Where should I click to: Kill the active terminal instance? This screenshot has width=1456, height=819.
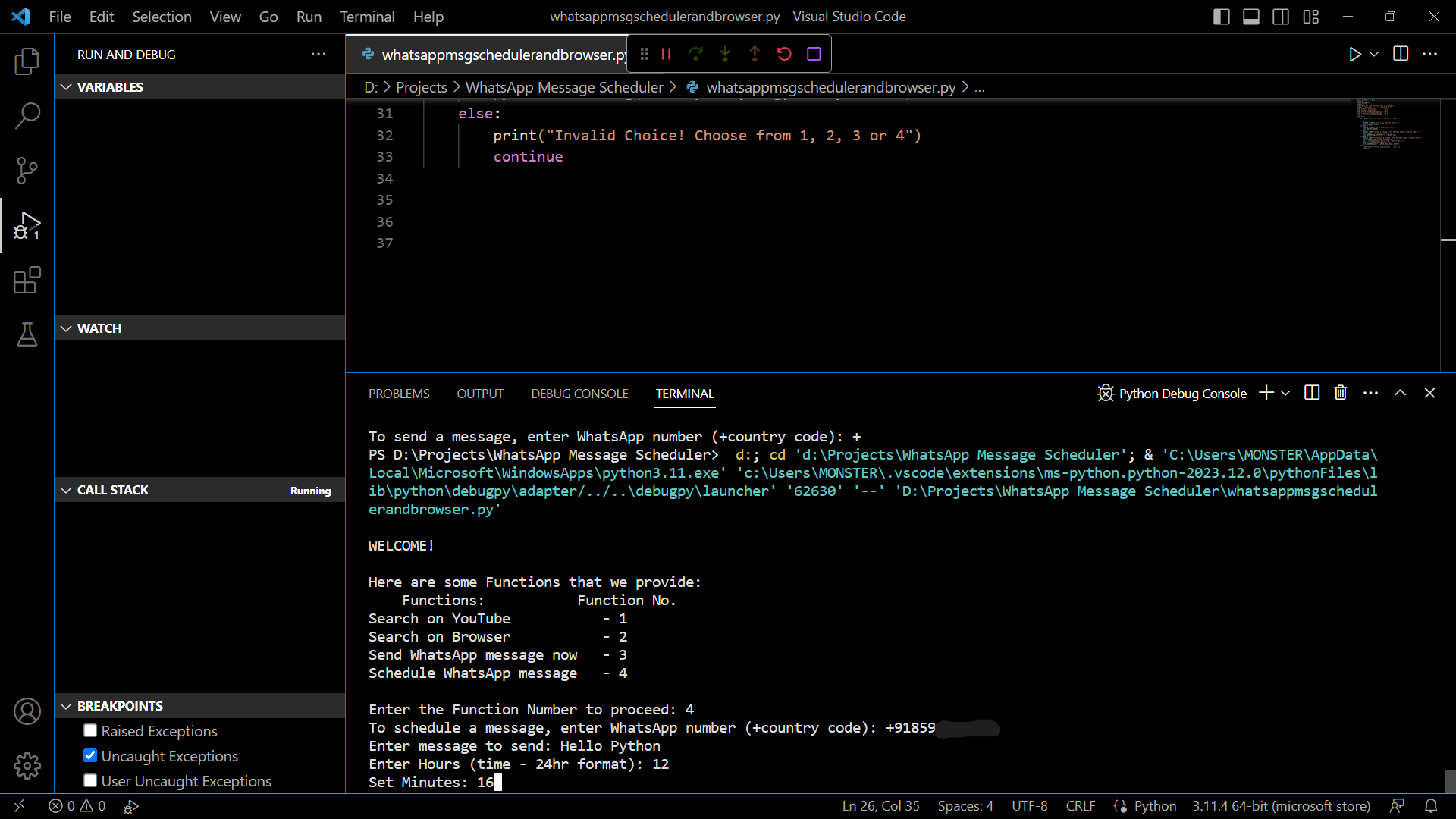[1340, 393]
